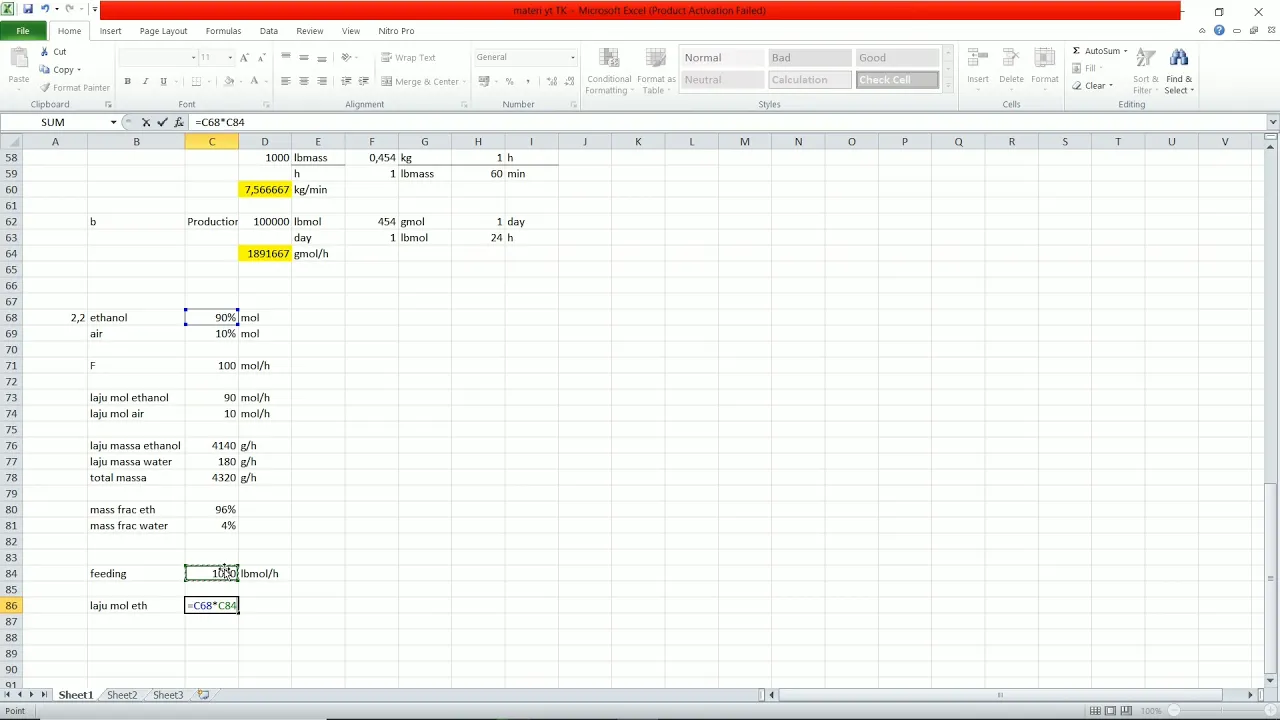Click the Format as Table icon

[656, 72]
